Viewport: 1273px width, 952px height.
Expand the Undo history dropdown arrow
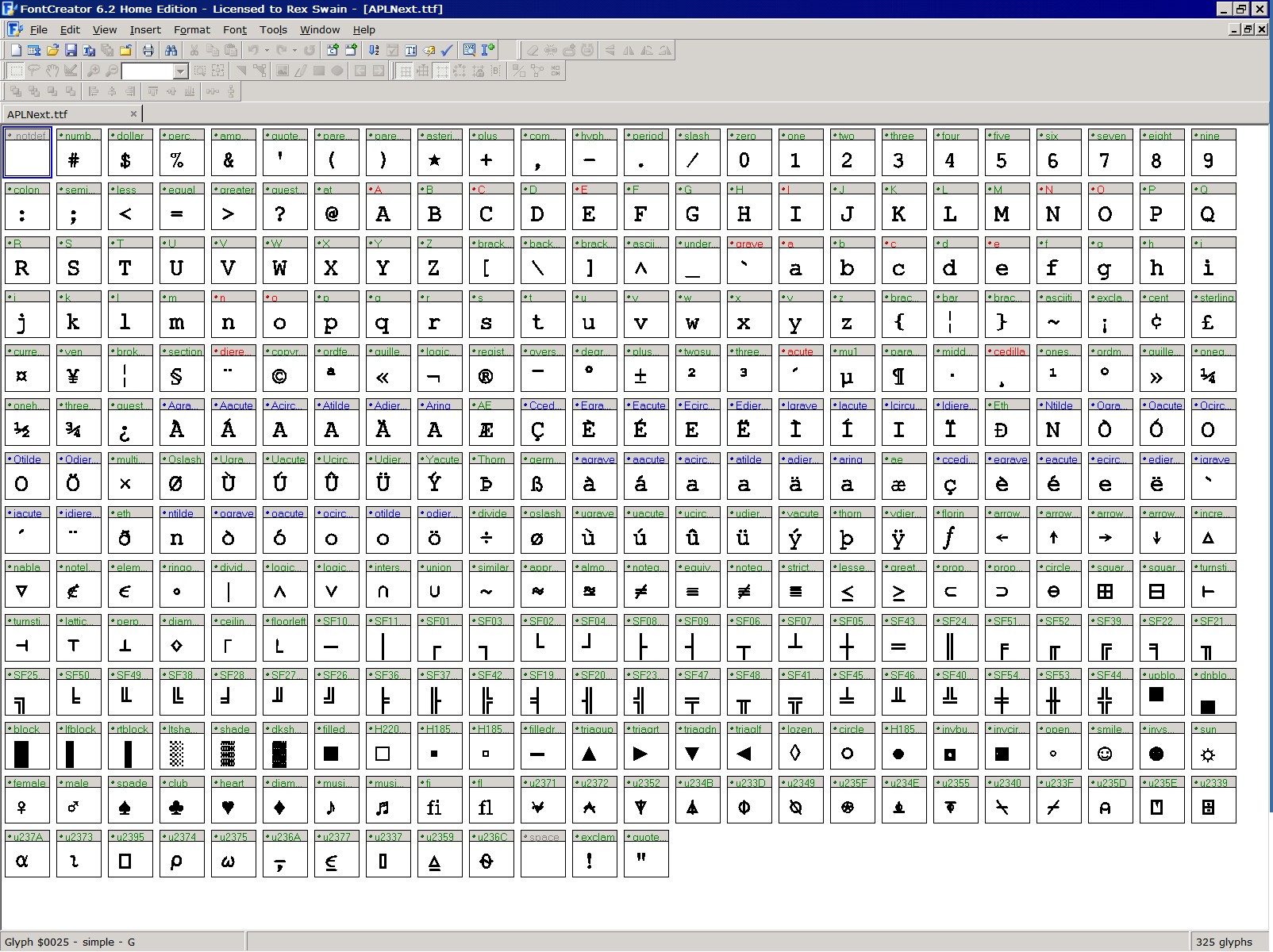[x=267, y=50]
